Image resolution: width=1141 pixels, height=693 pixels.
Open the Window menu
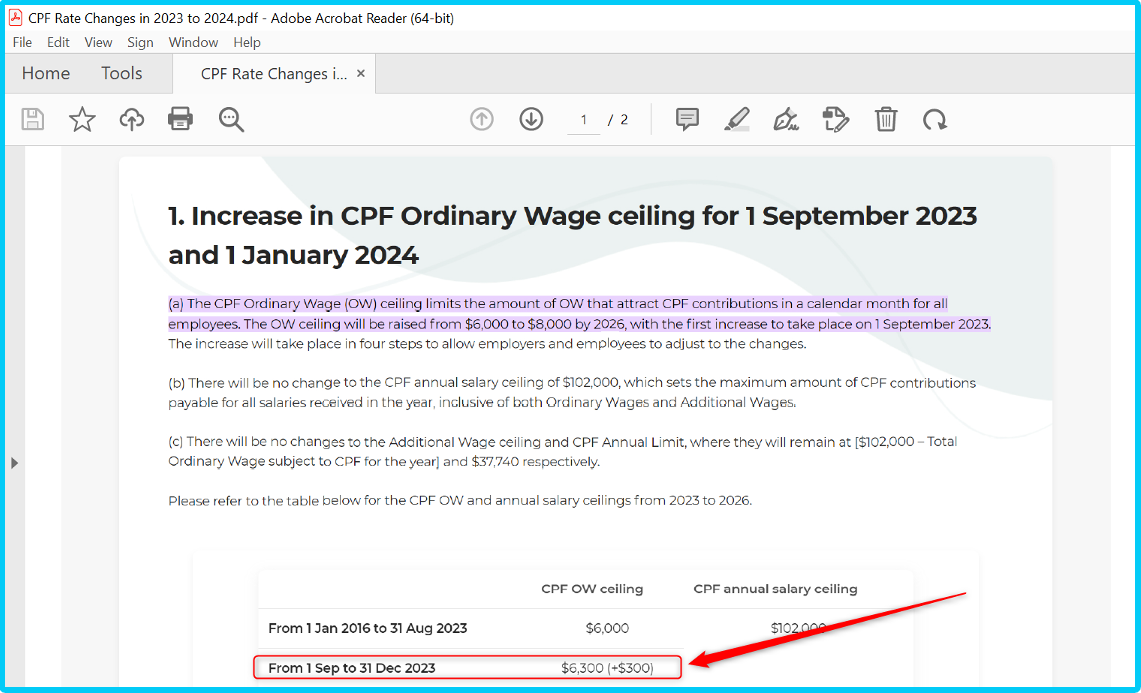click(x=193, y=42)
